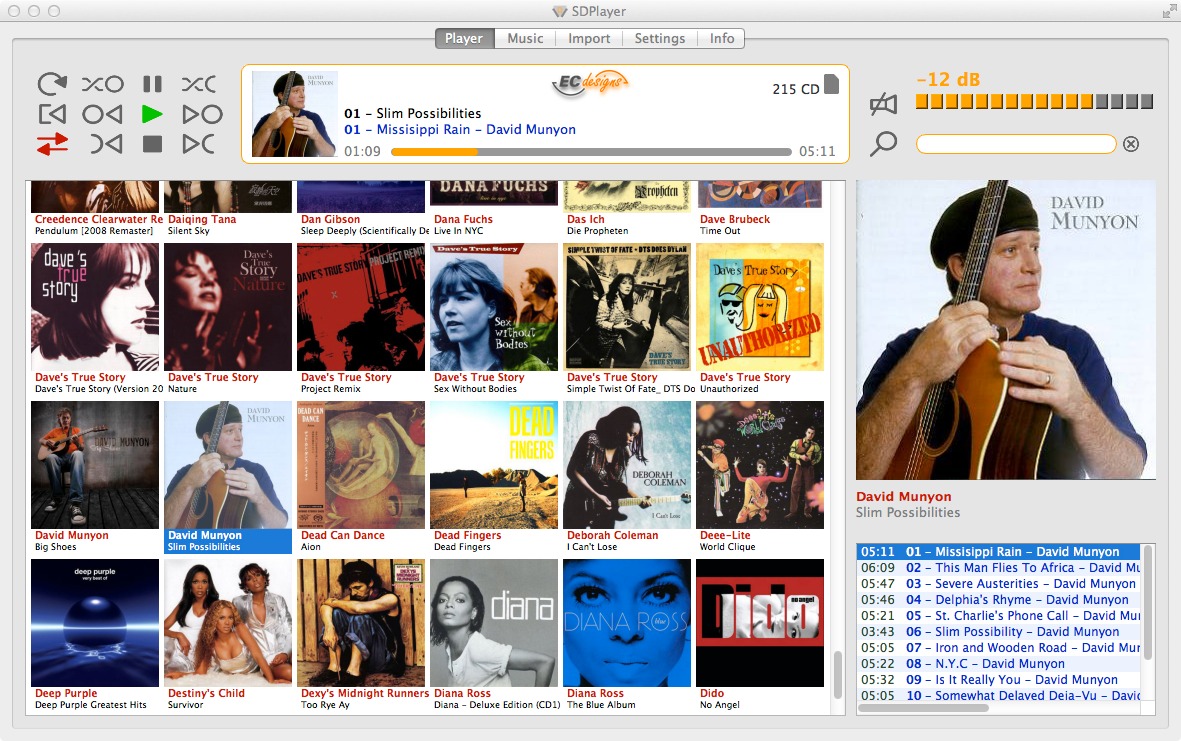Select track 07 Iron and Wooden Road
Viewport: 1181px width, 741px height.
pos(999,648)
